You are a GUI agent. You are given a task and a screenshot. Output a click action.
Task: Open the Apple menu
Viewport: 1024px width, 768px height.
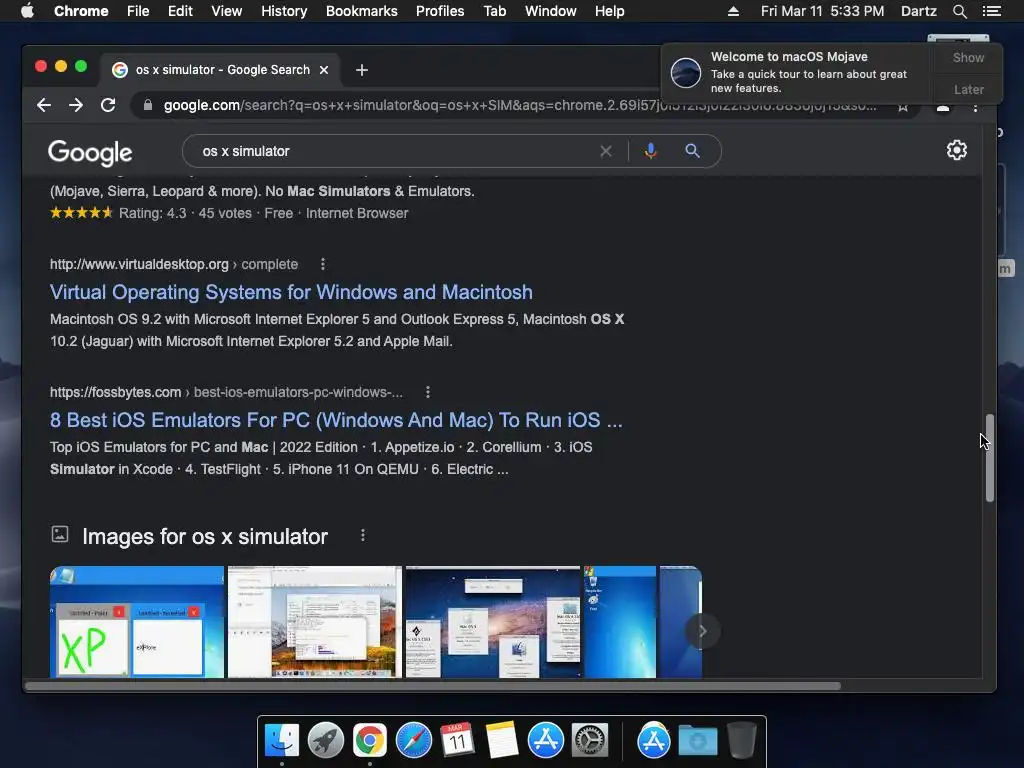(x=27, y=11)
